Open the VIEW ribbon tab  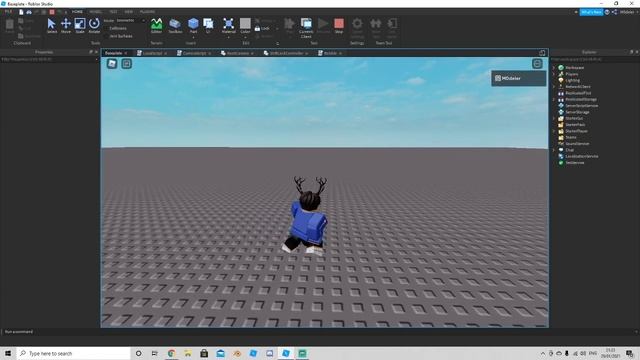[129, 12]
